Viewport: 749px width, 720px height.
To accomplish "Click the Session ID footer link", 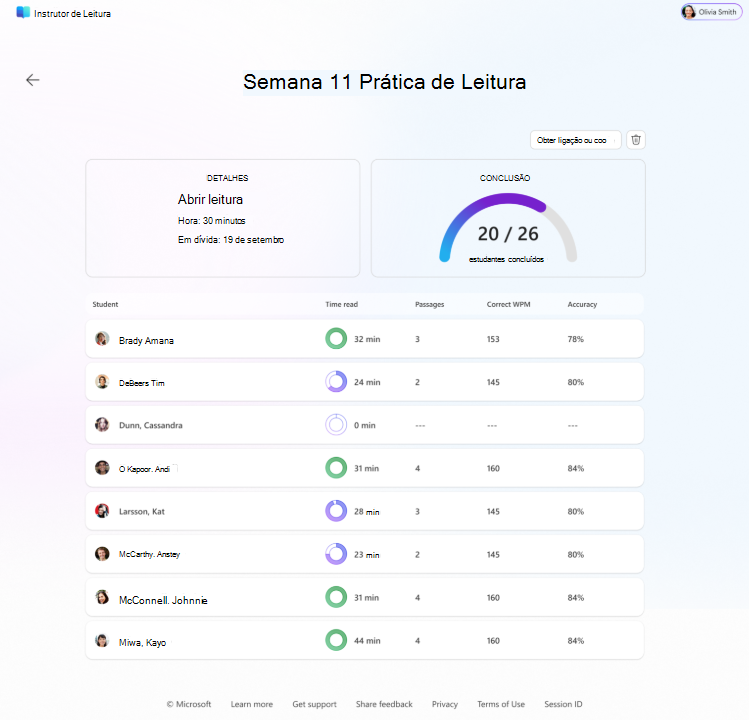I will click(563, 704).
